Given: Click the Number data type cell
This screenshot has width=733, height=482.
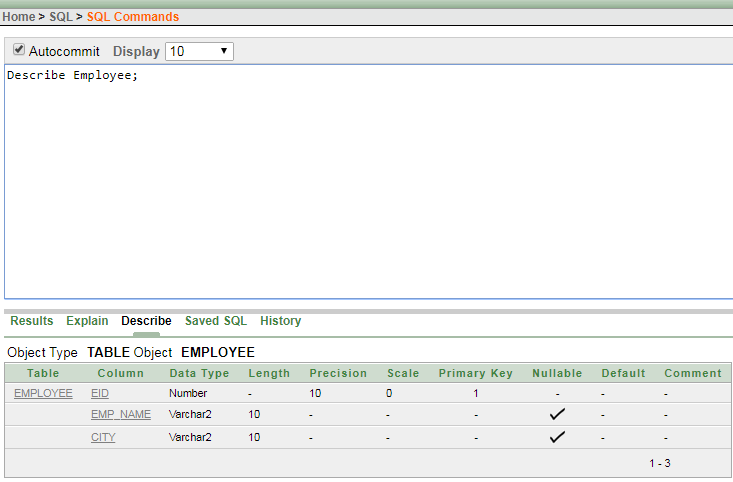Looking at the screenshot, I should click(x=188, y=393).
